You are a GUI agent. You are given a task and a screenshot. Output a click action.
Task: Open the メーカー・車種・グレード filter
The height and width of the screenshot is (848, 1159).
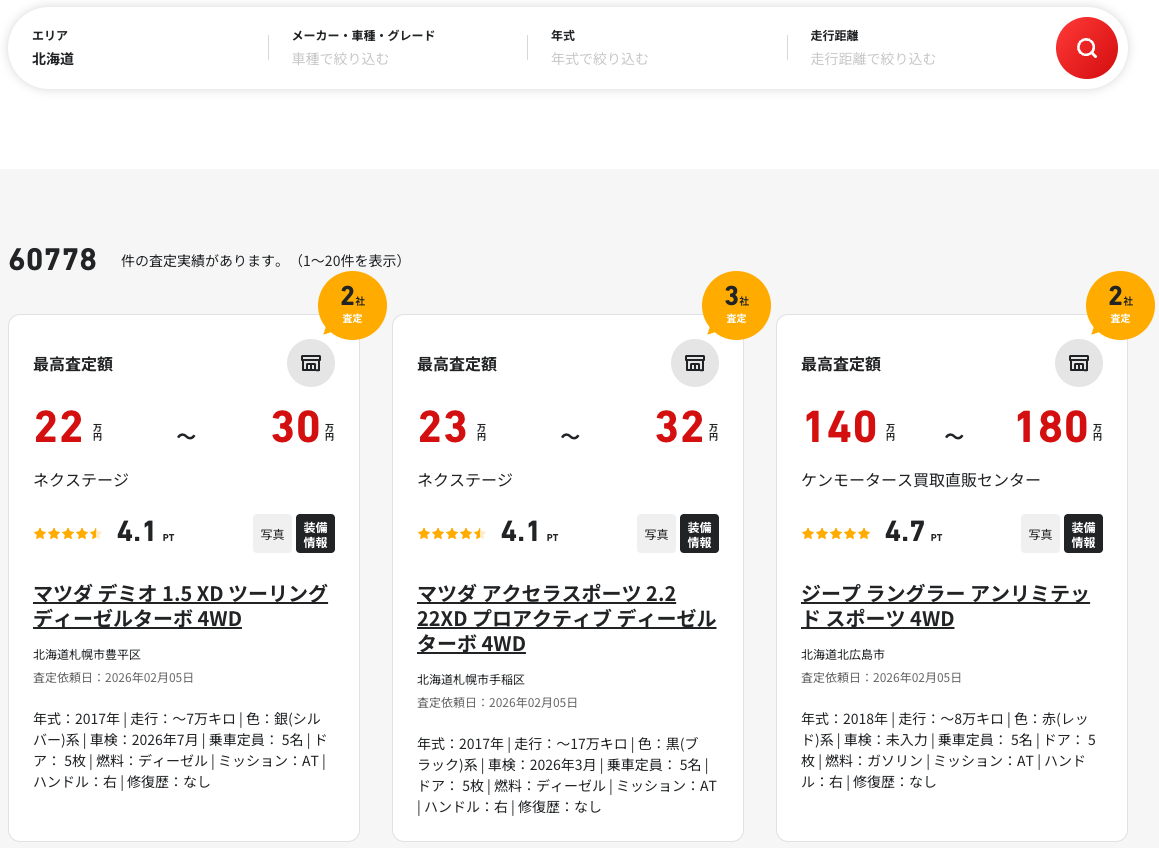398,48
